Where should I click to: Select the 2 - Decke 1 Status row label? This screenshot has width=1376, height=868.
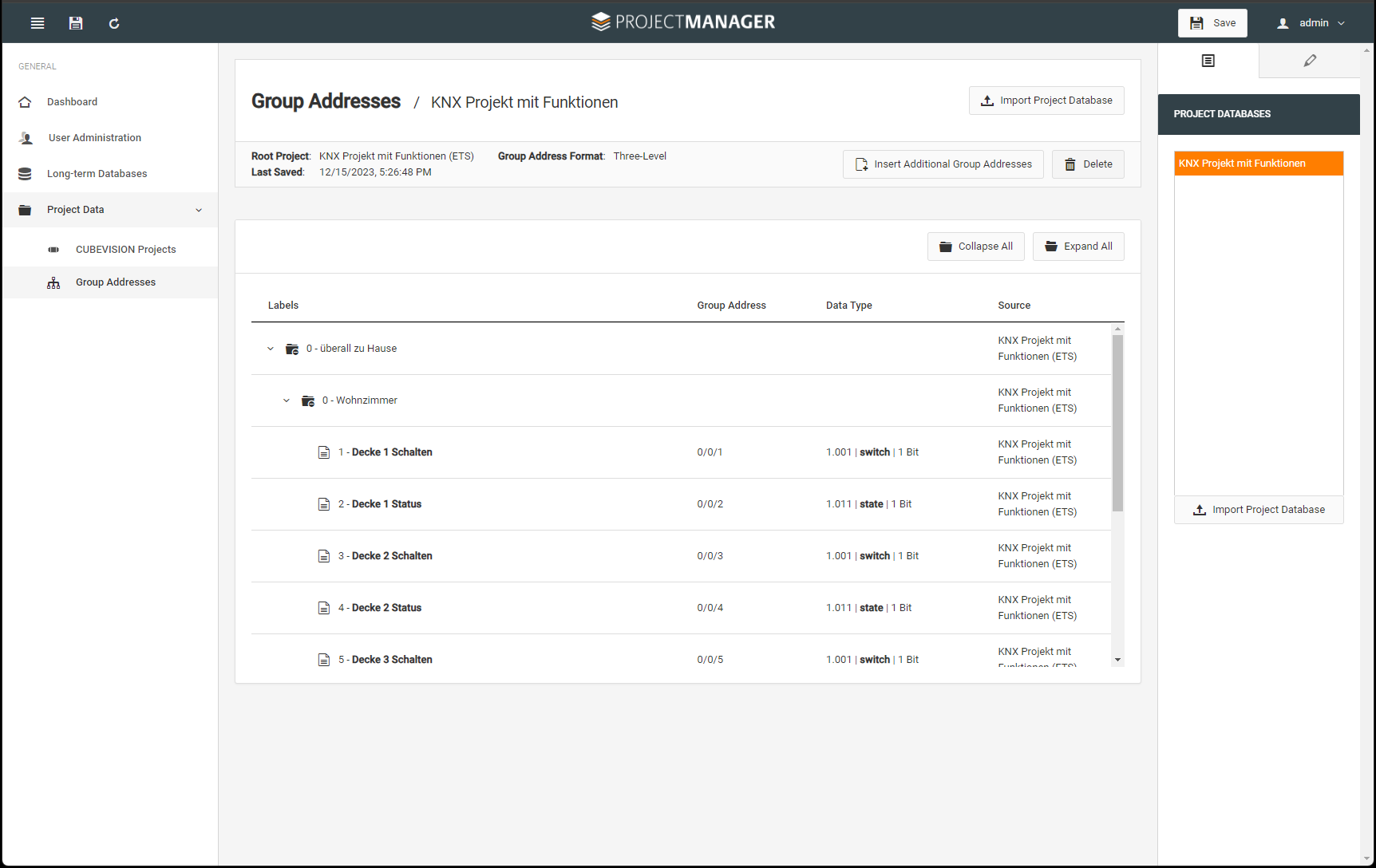point(380,504)
